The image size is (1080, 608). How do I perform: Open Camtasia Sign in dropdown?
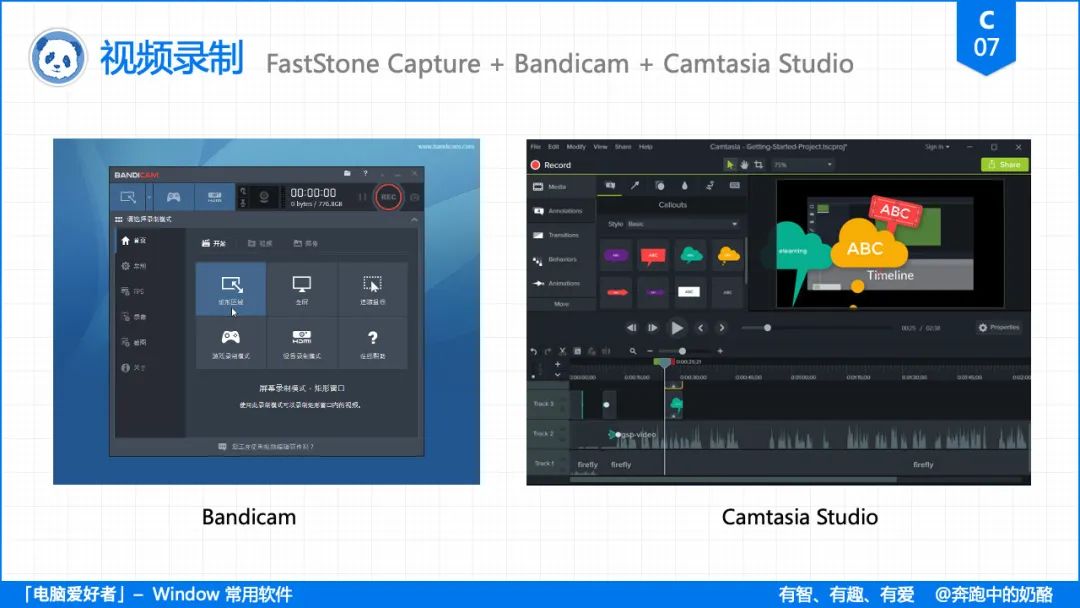coord(937,147)
